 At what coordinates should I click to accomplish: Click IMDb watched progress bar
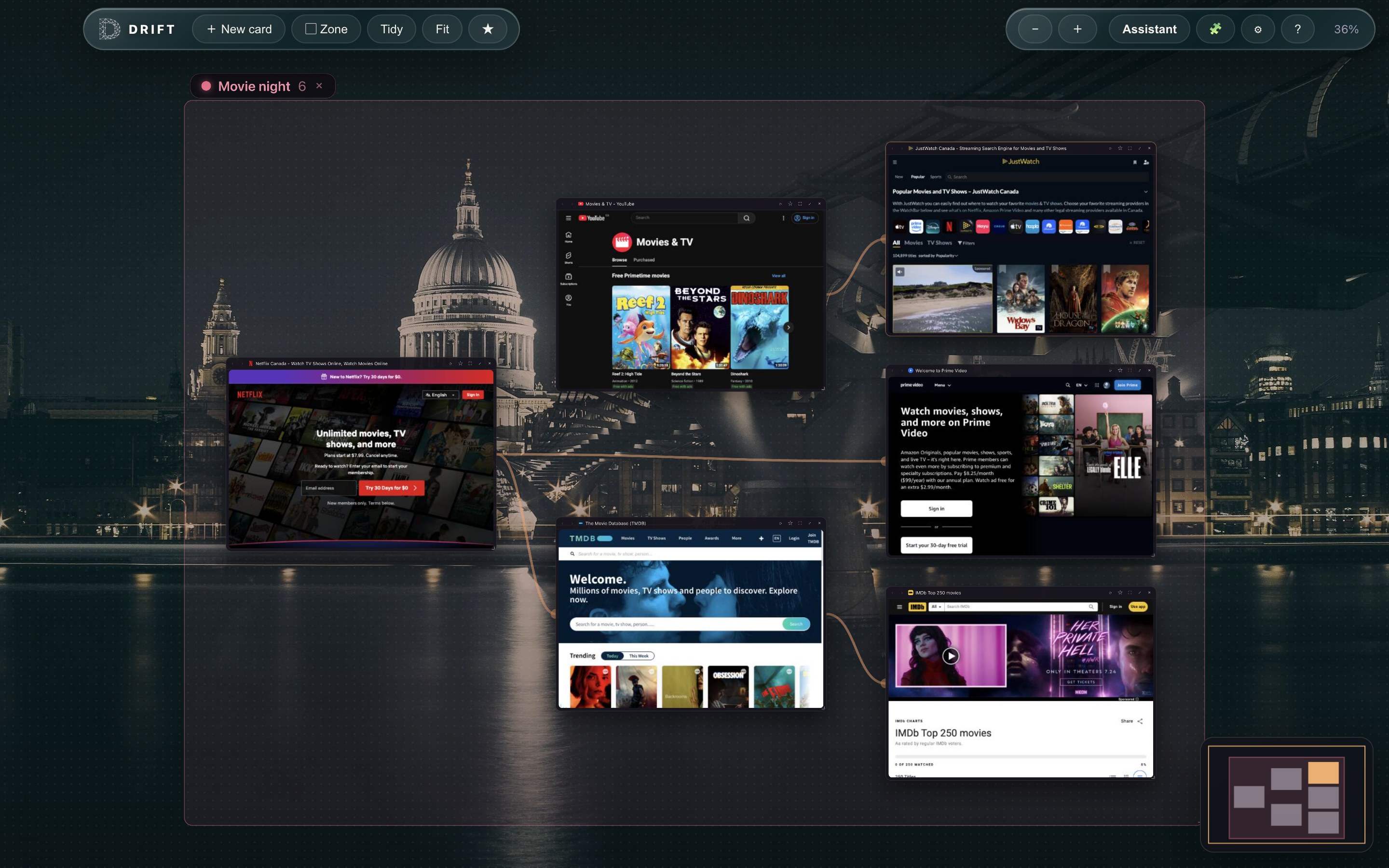[1021, 757]
